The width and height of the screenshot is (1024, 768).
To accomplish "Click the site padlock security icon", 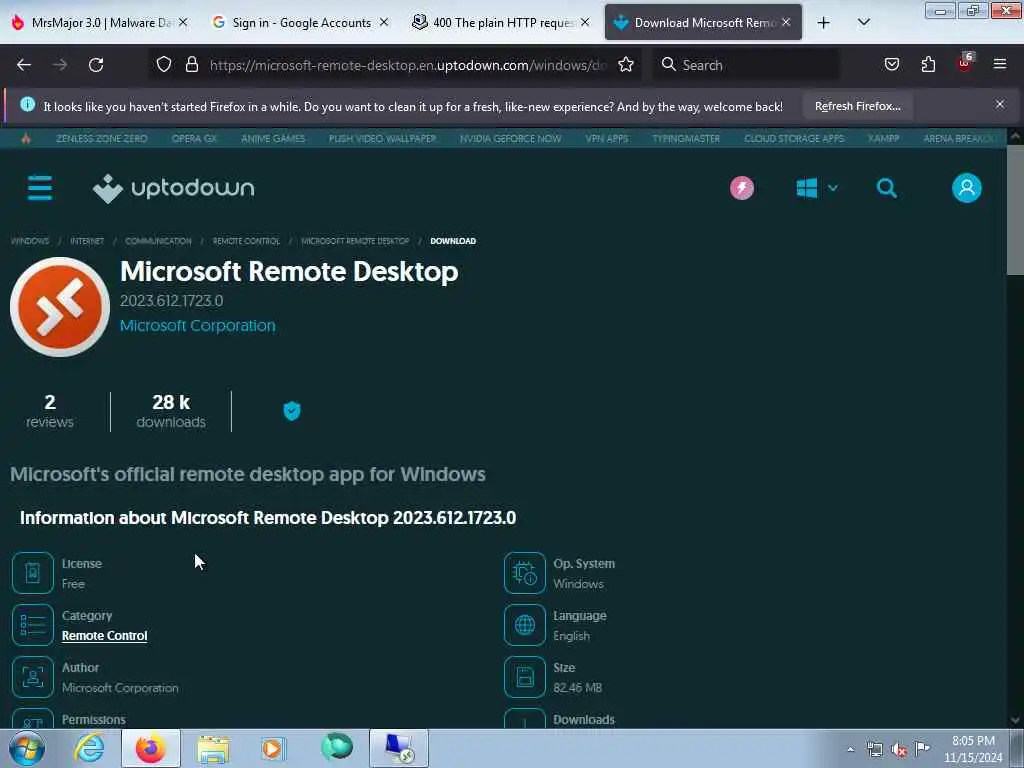I will [x=191, y=65].
